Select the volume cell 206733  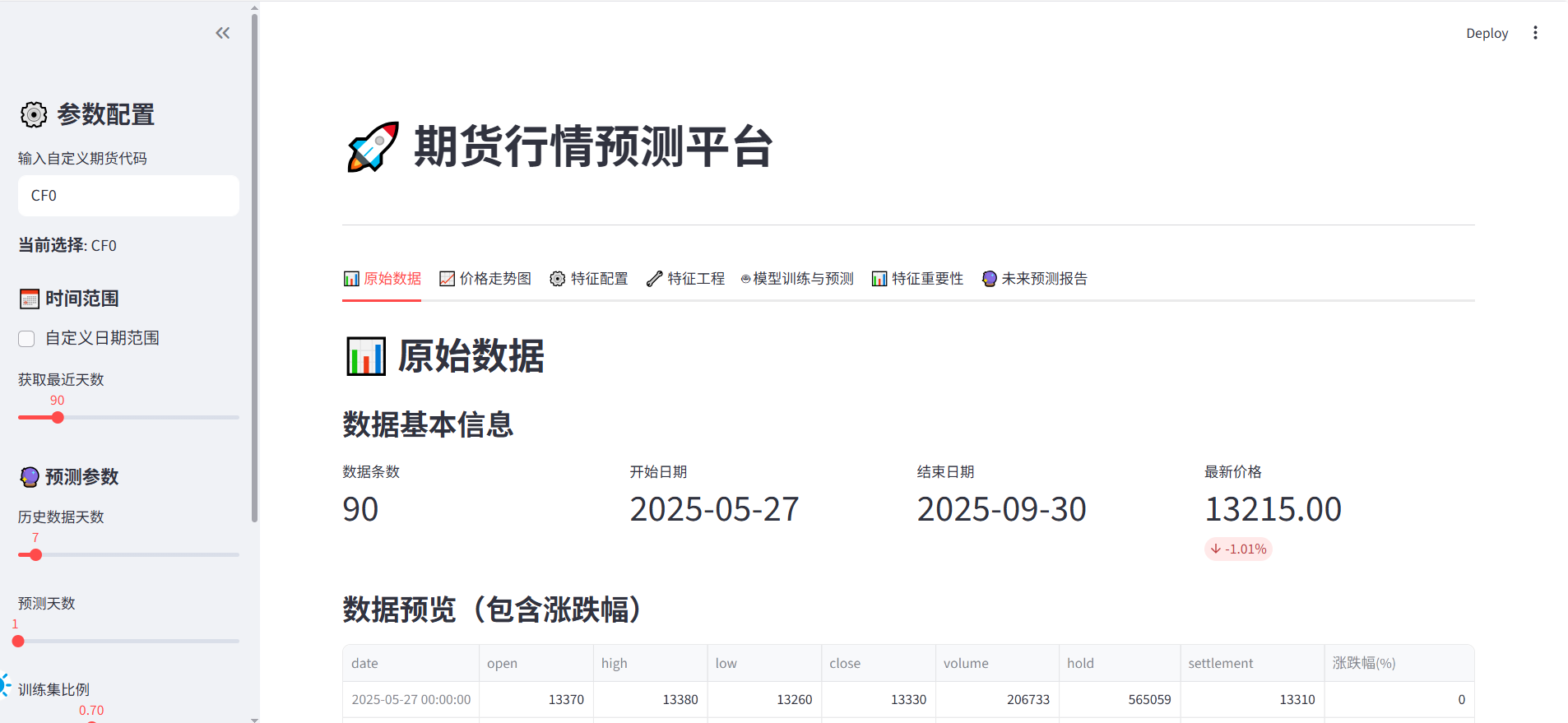(997, 700)
